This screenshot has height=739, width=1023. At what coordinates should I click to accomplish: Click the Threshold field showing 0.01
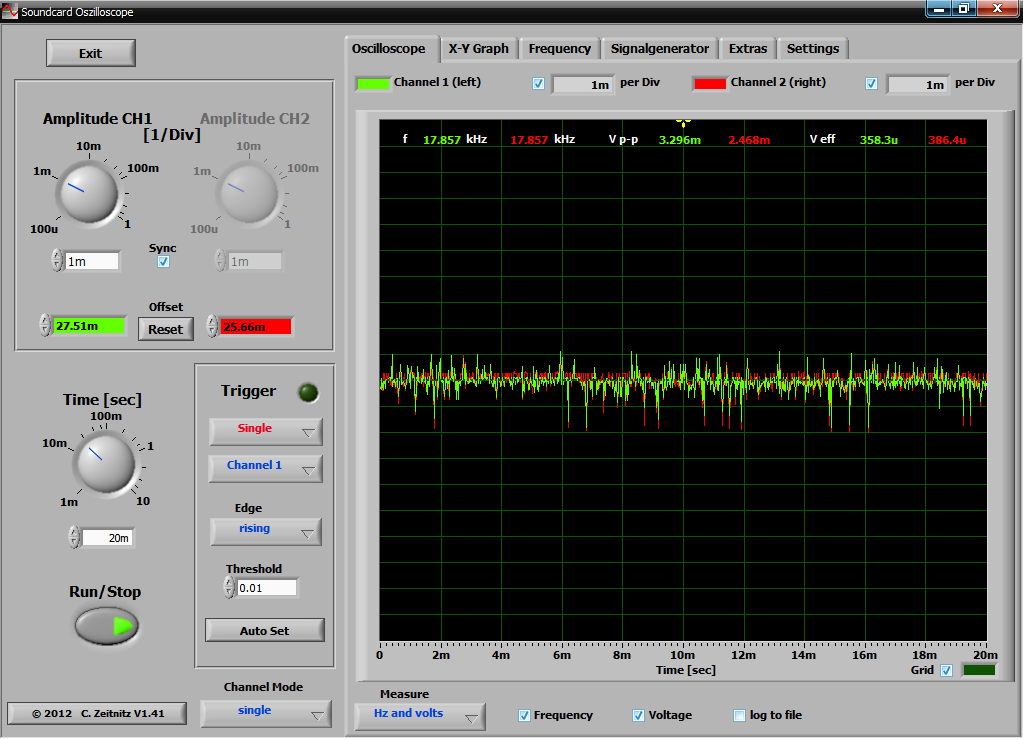pyautogui.click(x=267, y=588)
